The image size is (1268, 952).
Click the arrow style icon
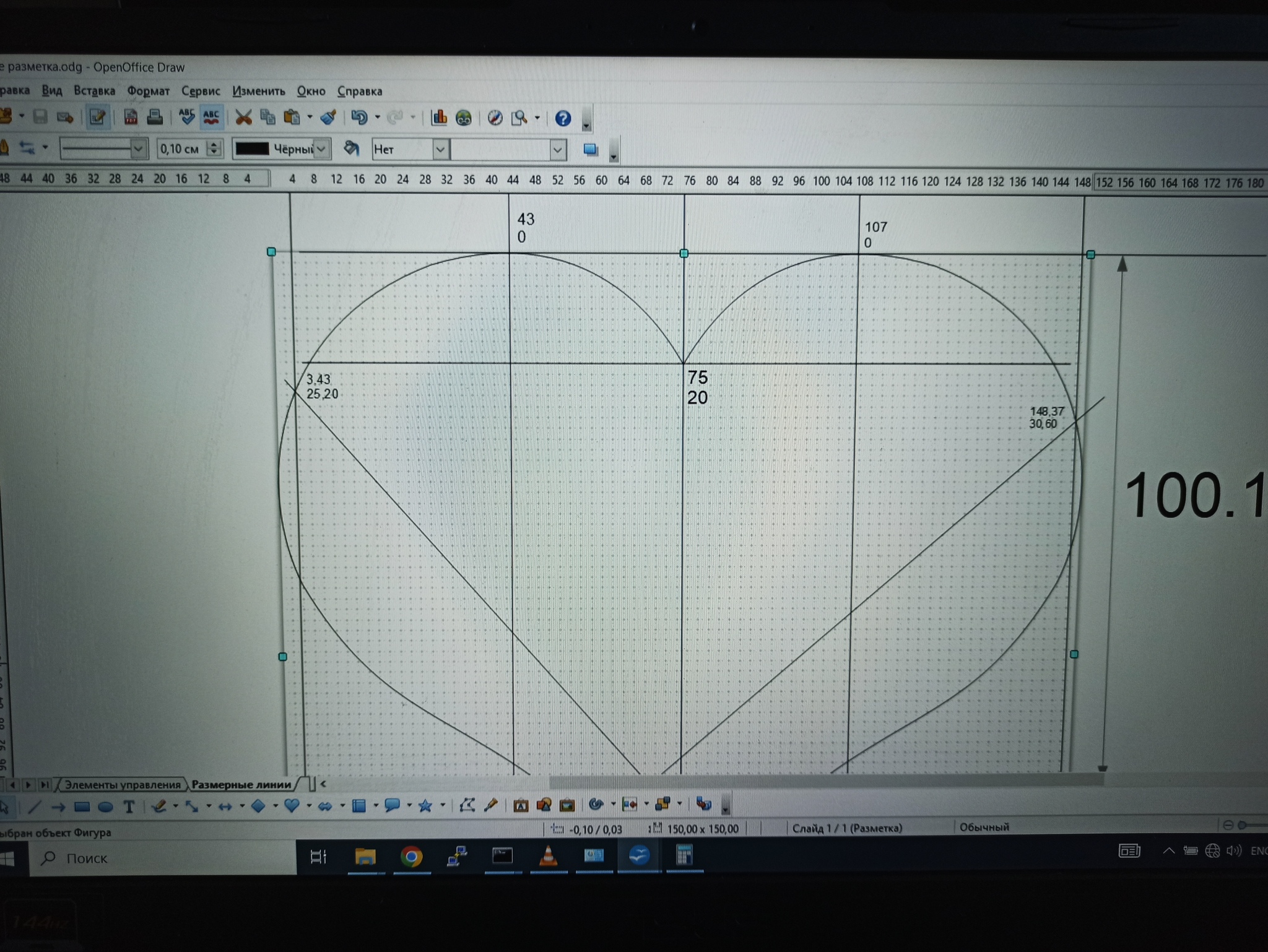click(x=27, y=147)
